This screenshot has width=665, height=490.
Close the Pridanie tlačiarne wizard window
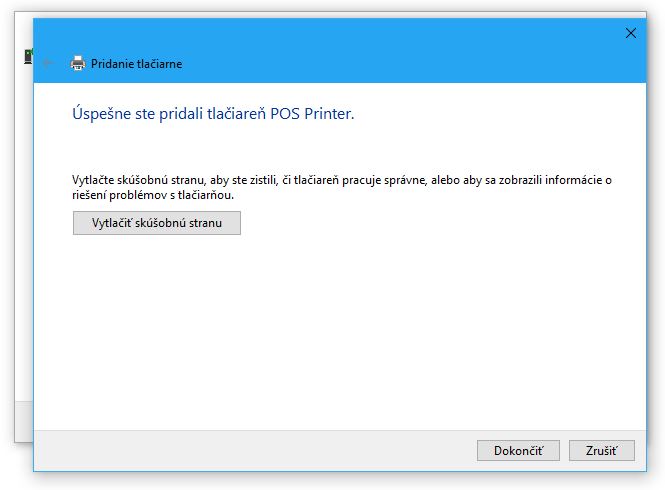pyautogui.click(x=631, y=33)
